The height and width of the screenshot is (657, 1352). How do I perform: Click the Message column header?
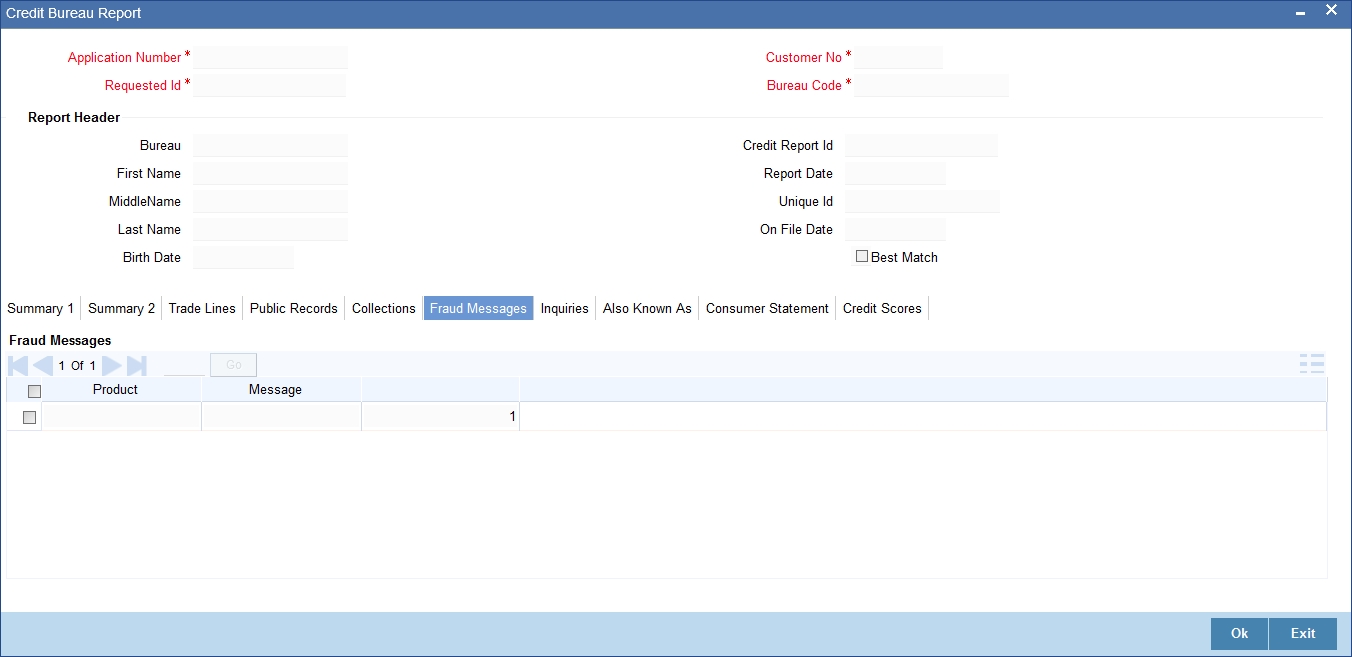pos(275,389)
